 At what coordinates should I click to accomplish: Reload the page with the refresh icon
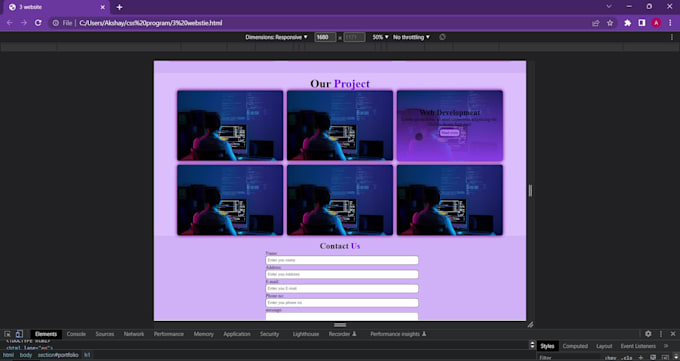click(38, 23)
